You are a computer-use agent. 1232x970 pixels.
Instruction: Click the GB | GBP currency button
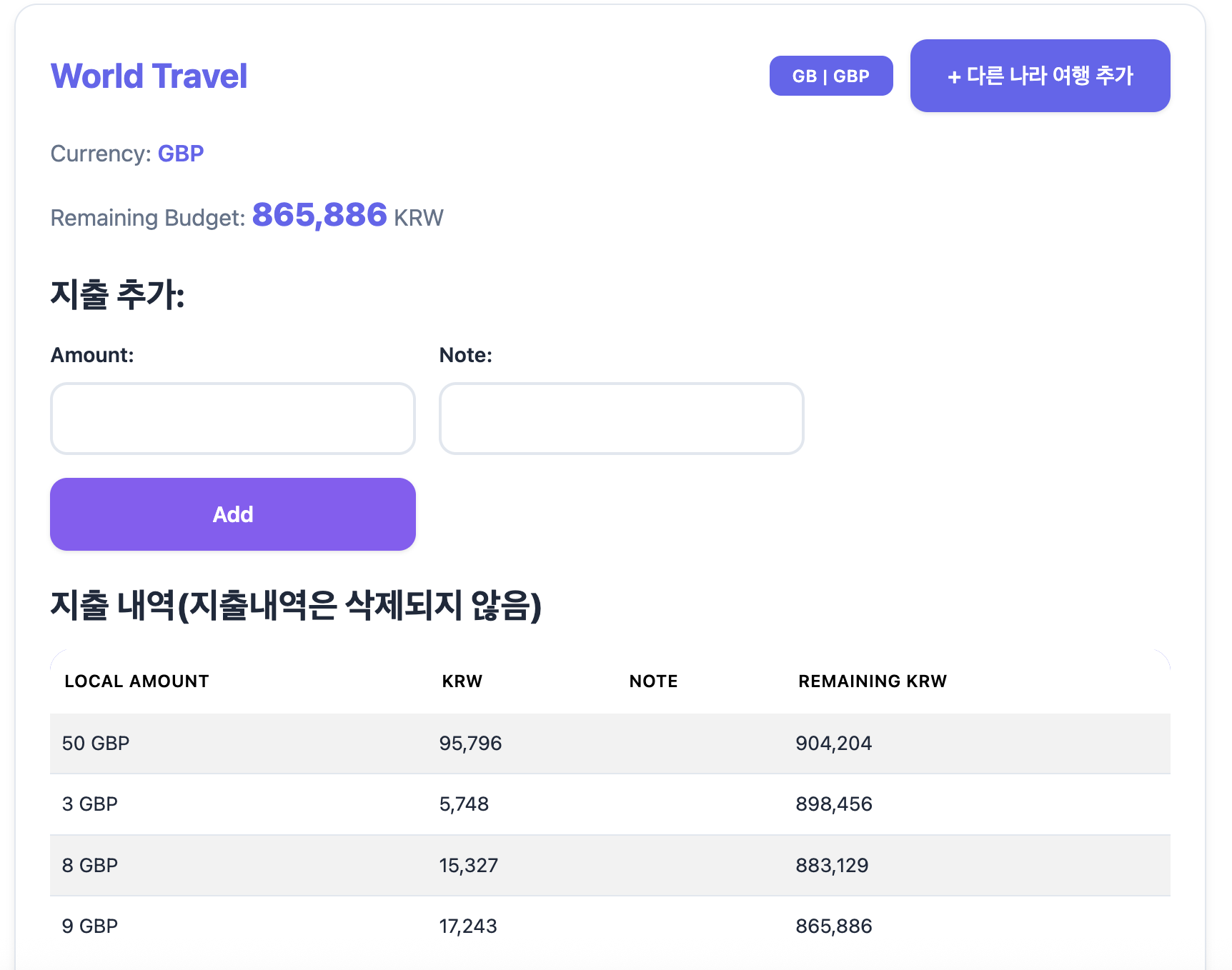[x=831, y=76]
